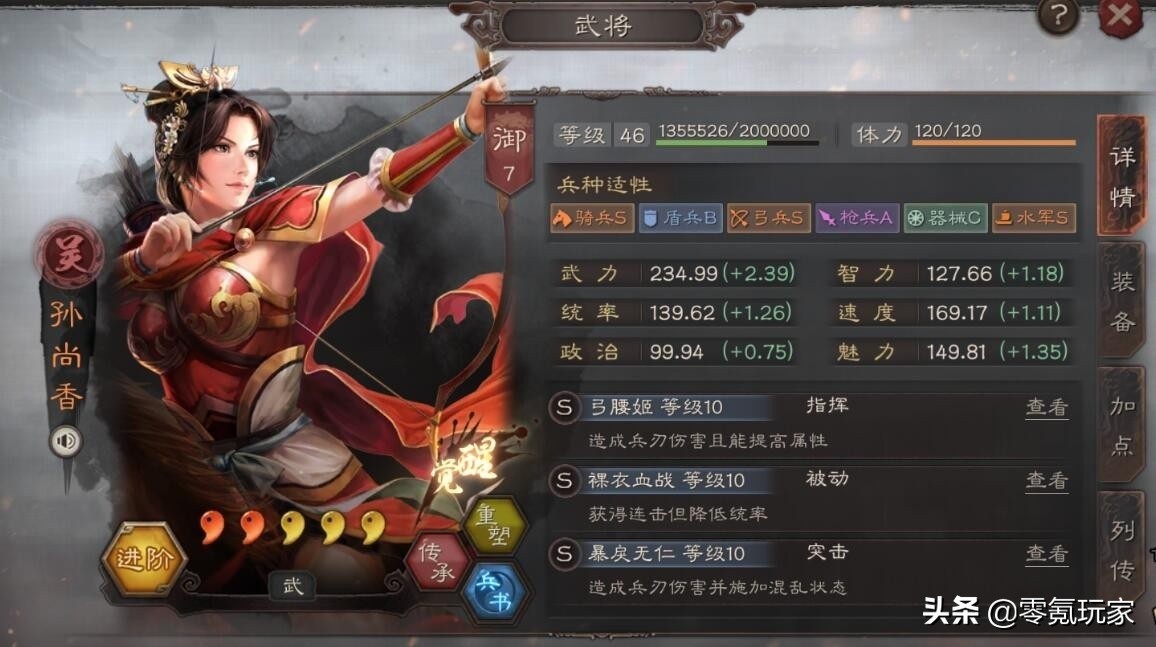The width and height of the screenshot is (1156, 647).
Task: Select the 盾兵B shield troop badge
Action: click(680, 218)
